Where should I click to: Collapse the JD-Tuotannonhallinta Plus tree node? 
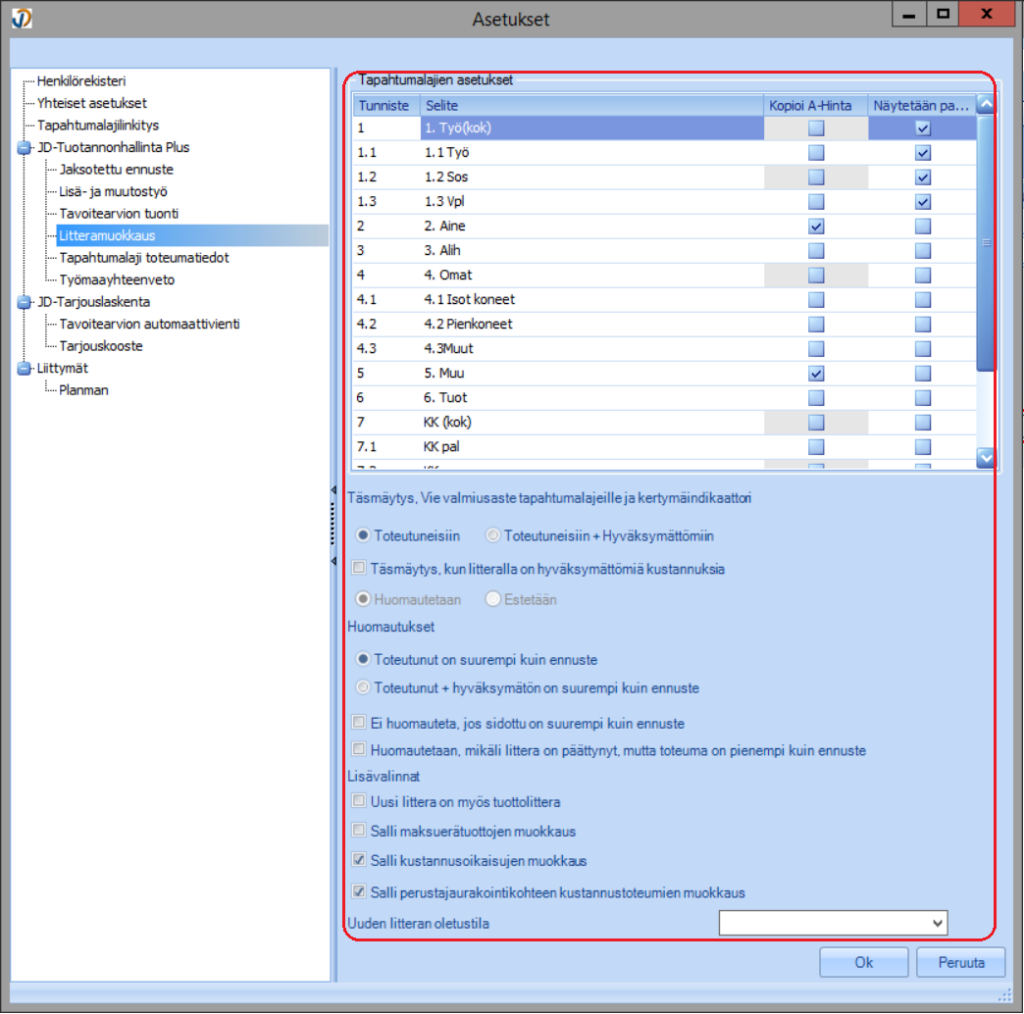[x=23, y=148]
